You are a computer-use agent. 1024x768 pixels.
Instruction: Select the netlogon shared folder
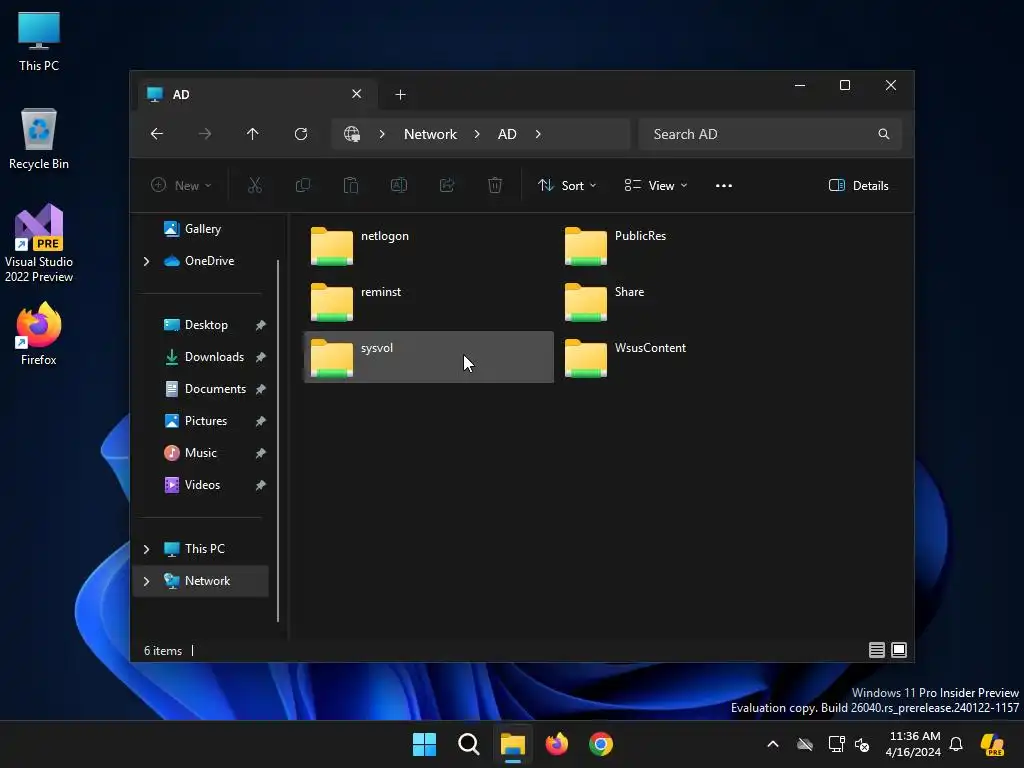[428, 246]
